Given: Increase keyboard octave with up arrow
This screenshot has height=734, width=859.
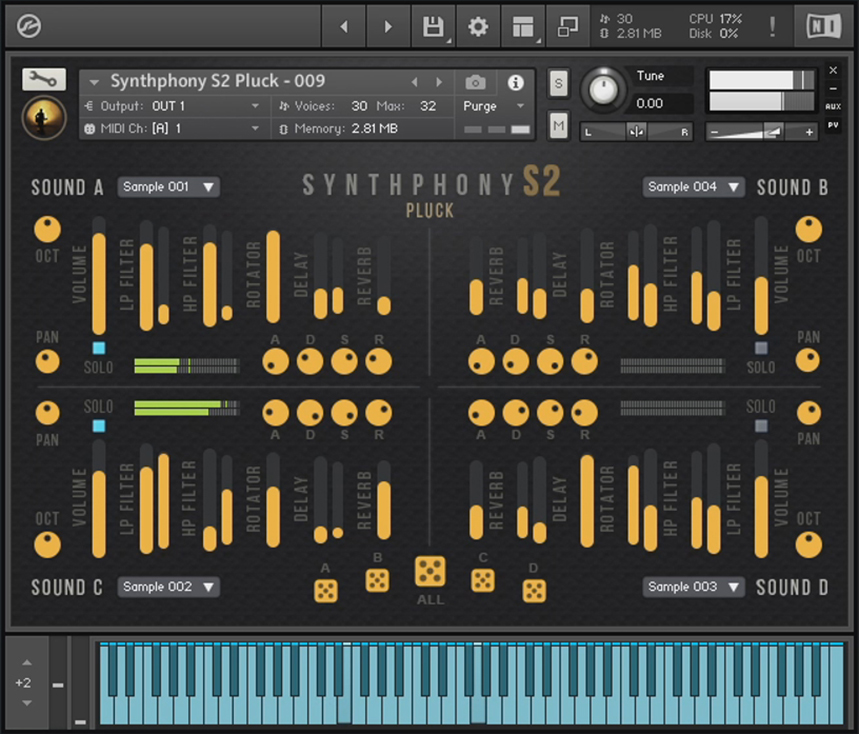Looking at the screenshot, I should click(27, 663).
